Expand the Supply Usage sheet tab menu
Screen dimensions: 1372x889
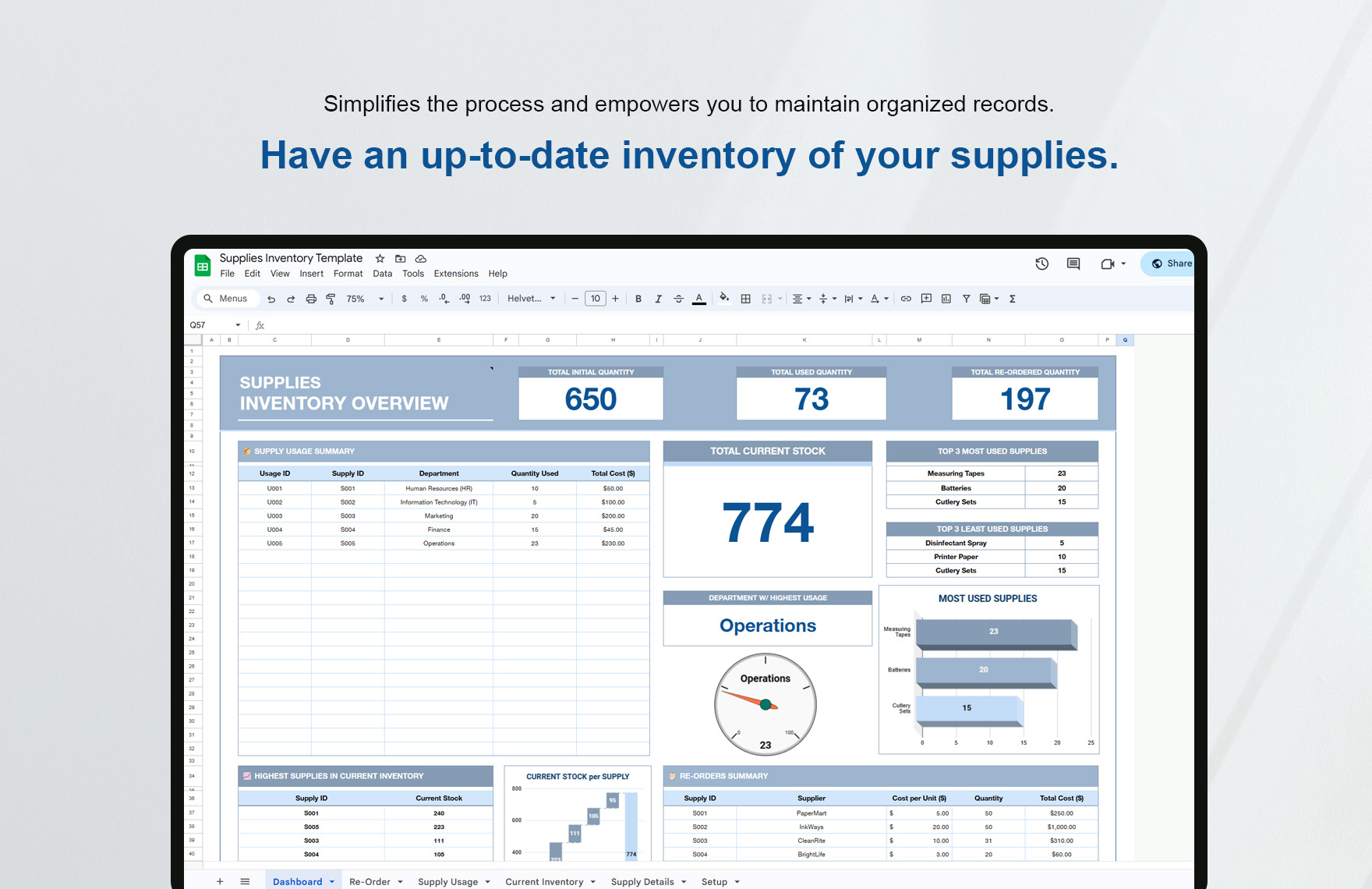click(488, 881)
